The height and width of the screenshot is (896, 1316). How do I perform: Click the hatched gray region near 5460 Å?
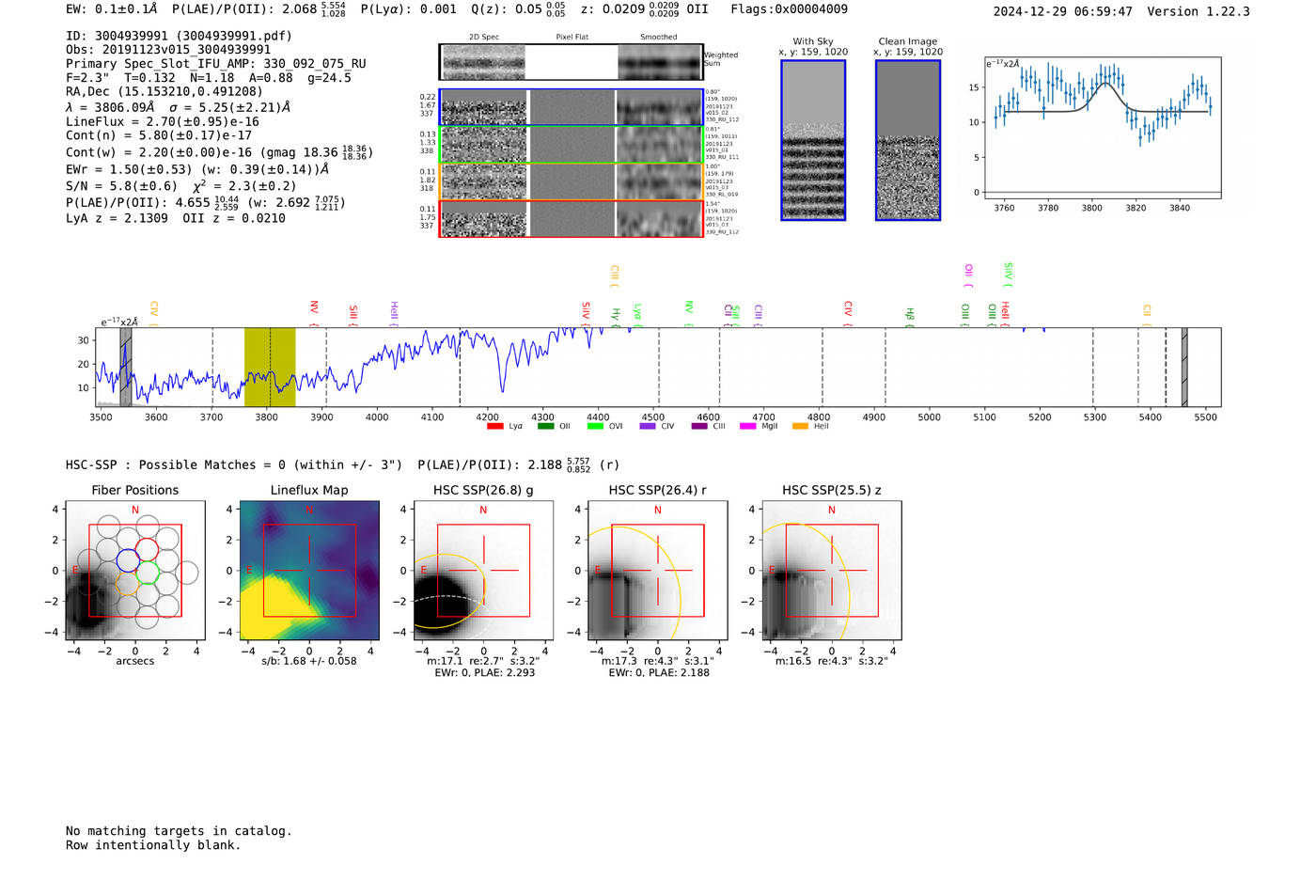[x=1184, y=367]
